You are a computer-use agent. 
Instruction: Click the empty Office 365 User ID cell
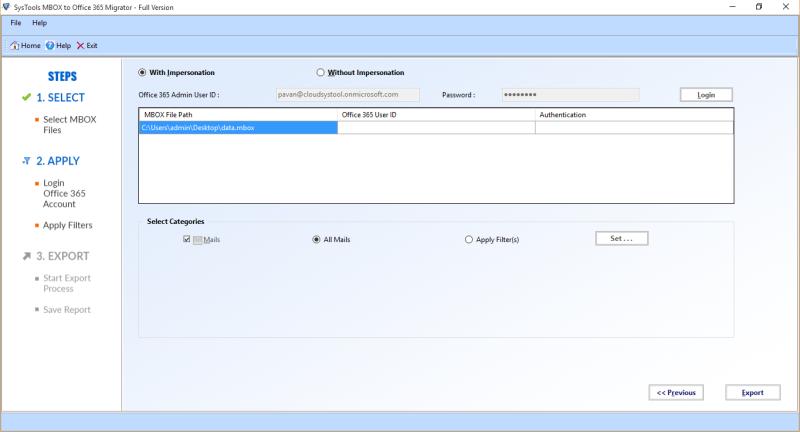(436, 128)
